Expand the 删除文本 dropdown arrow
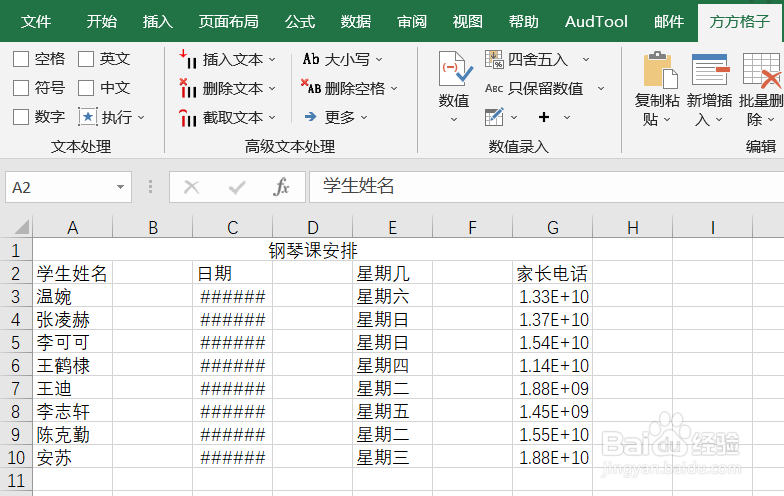784x496 pixels. (272, 88)
